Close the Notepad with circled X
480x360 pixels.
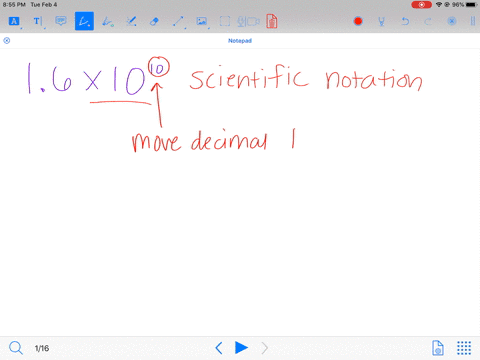click(7, 41)
